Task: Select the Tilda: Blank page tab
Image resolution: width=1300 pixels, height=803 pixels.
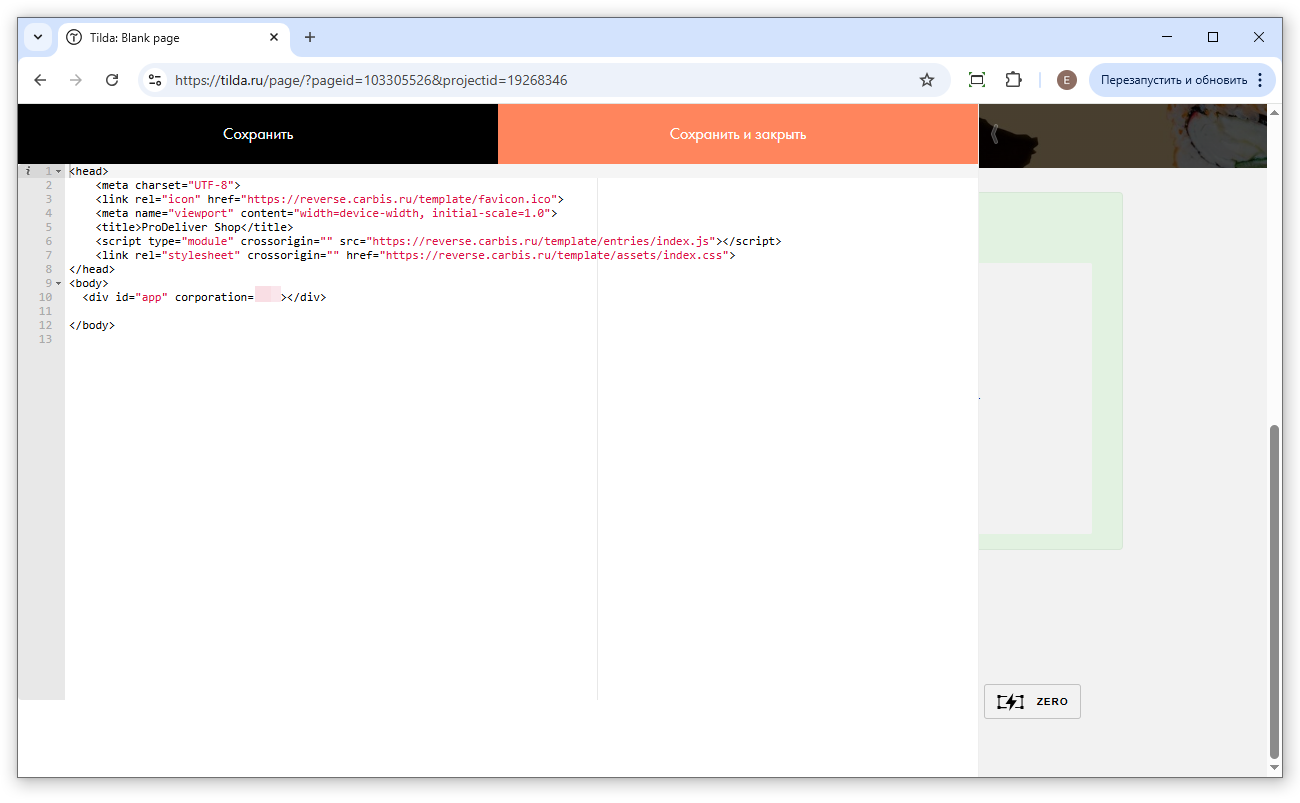Action: coord(160,38)
